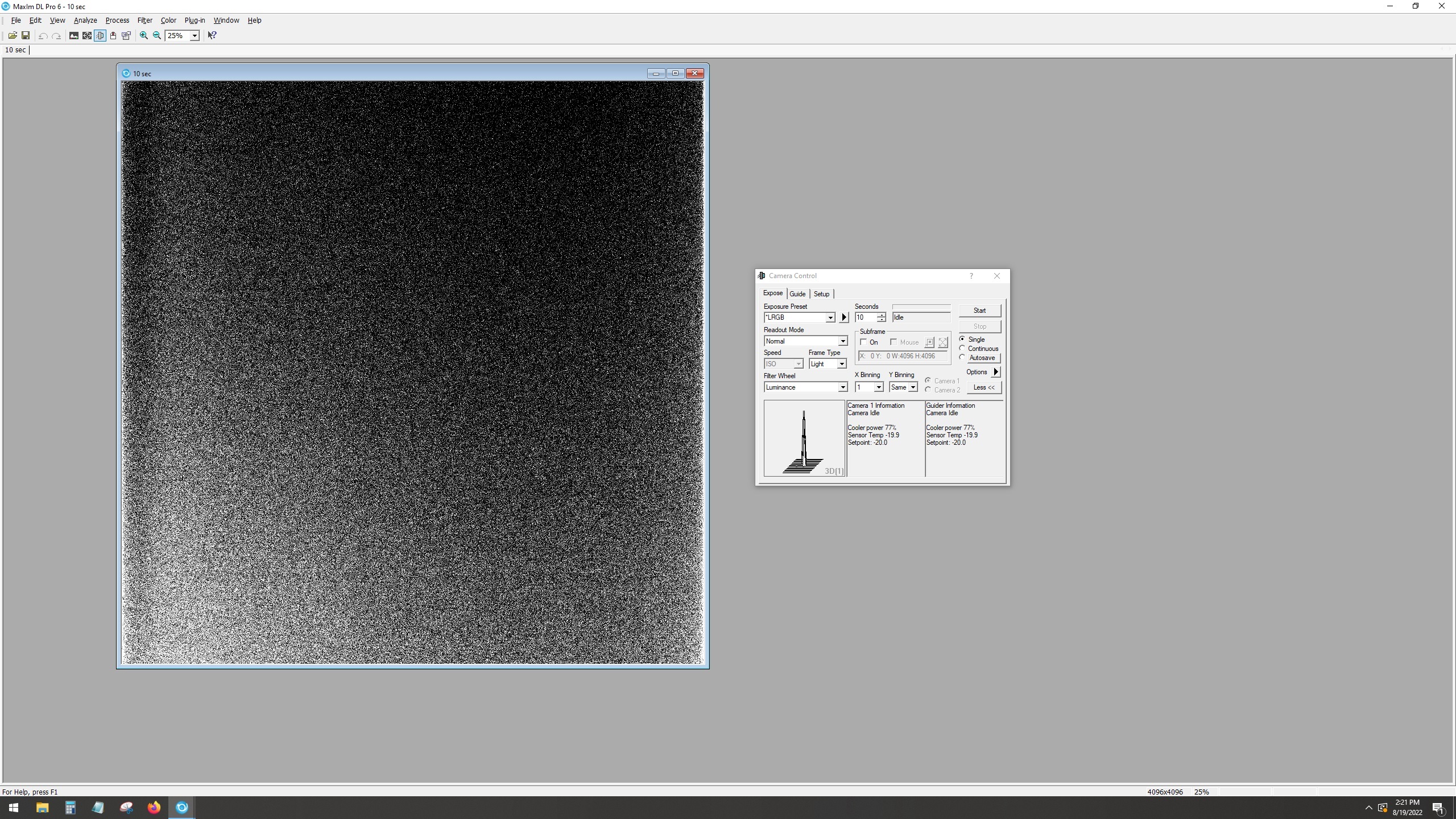Show hidden system tray icons

(1368, 808)
